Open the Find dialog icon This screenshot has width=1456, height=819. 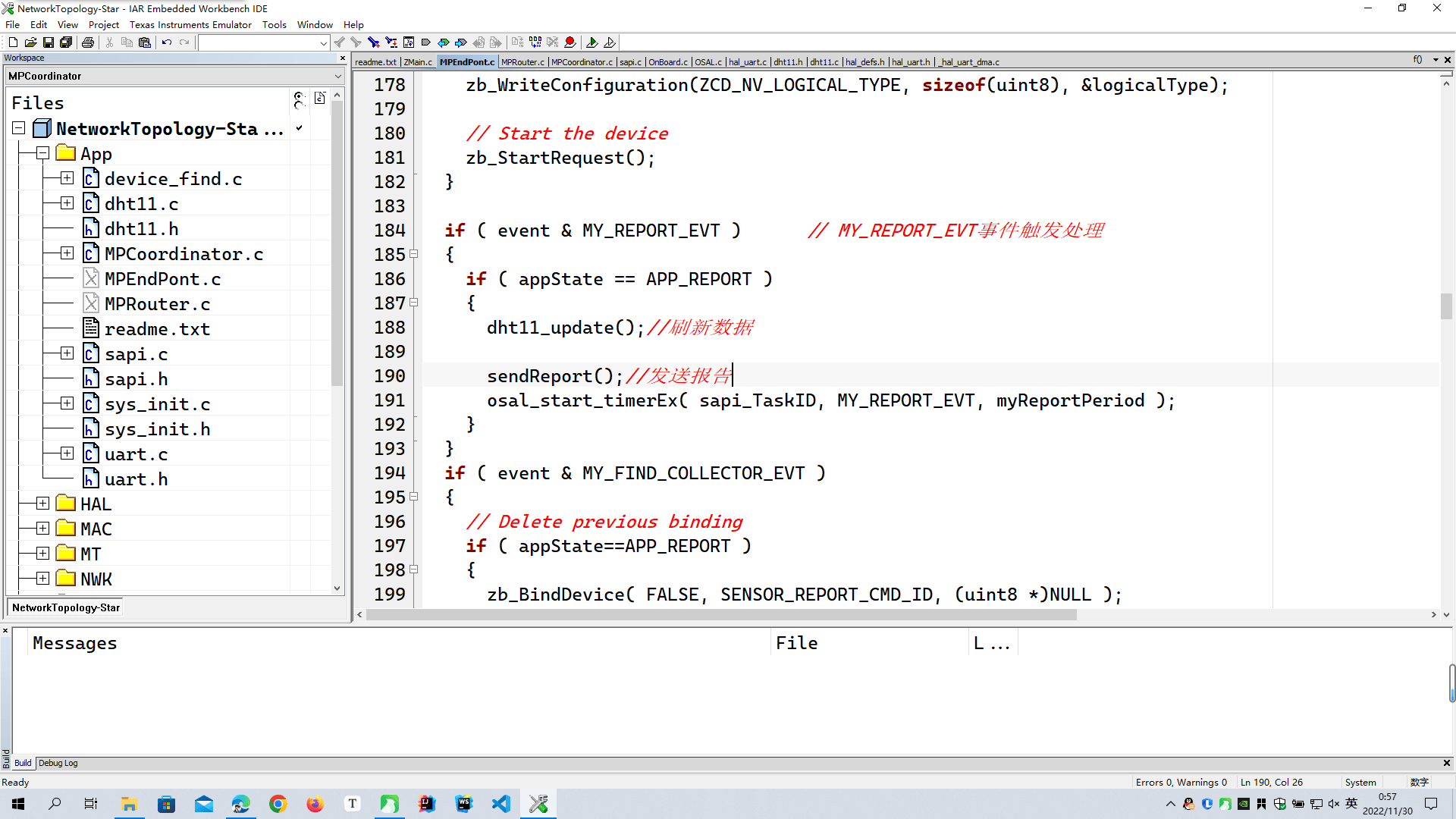(x=373, y=42)
